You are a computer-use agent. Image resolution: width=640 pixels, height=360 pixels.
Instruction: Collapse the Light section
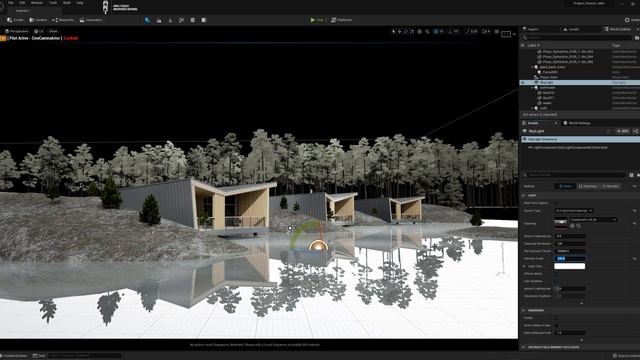524,196
